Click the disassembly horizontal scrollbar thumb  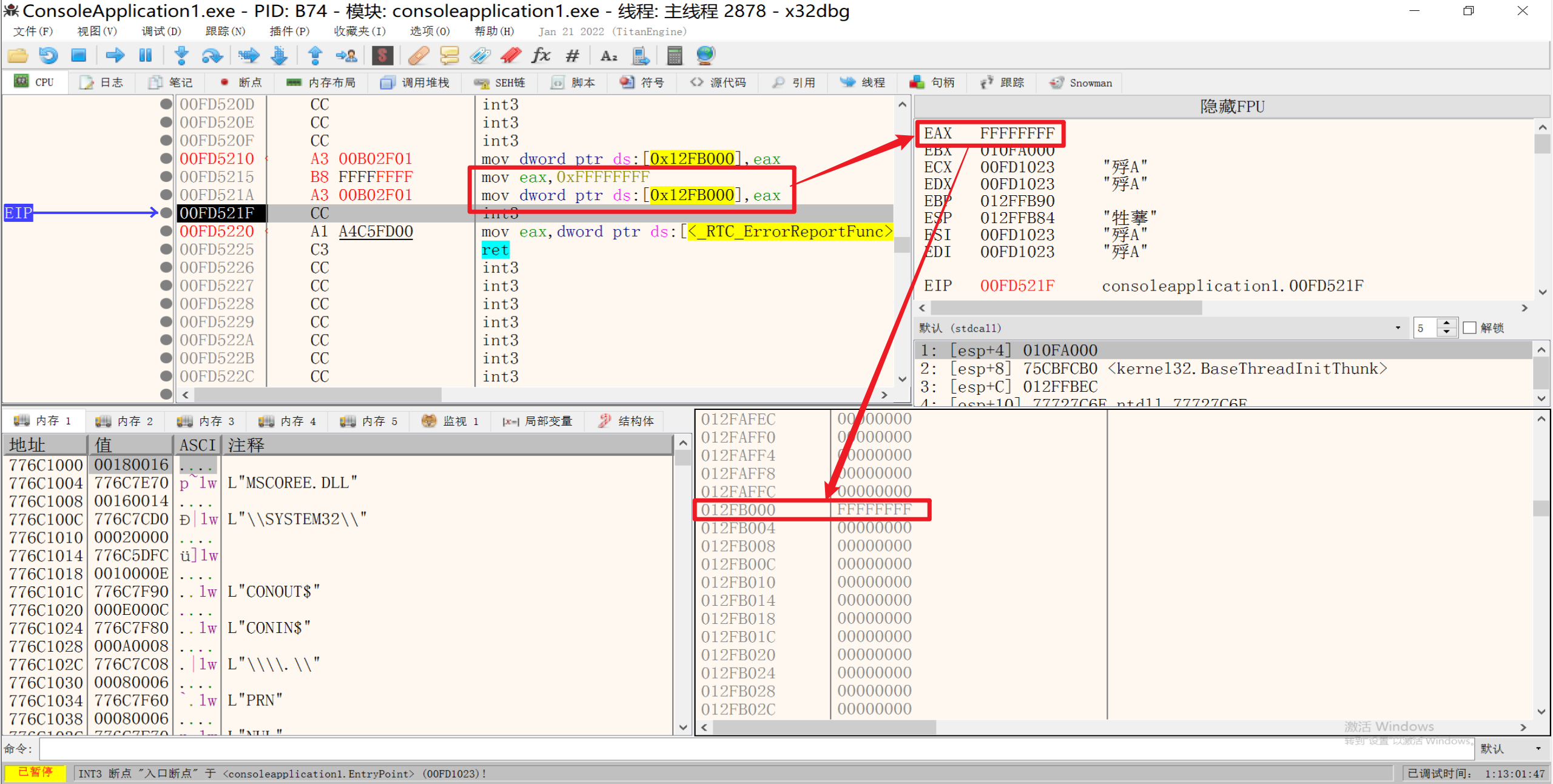pyautogui.click(x=318, y=395)
